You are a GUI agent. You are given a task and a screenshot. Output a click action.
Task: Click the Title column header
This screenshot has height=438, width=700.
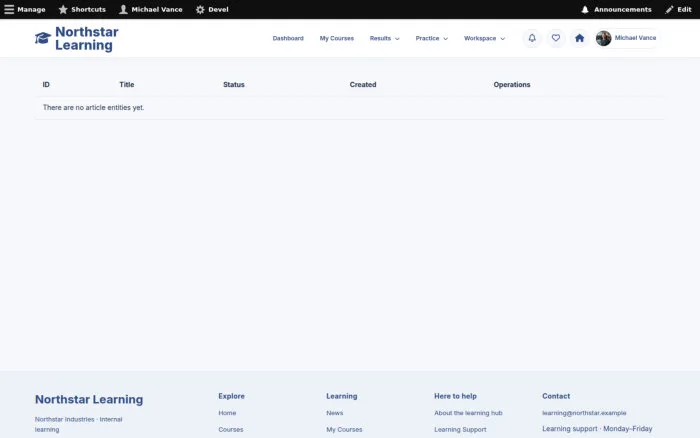tap(127, 84)
